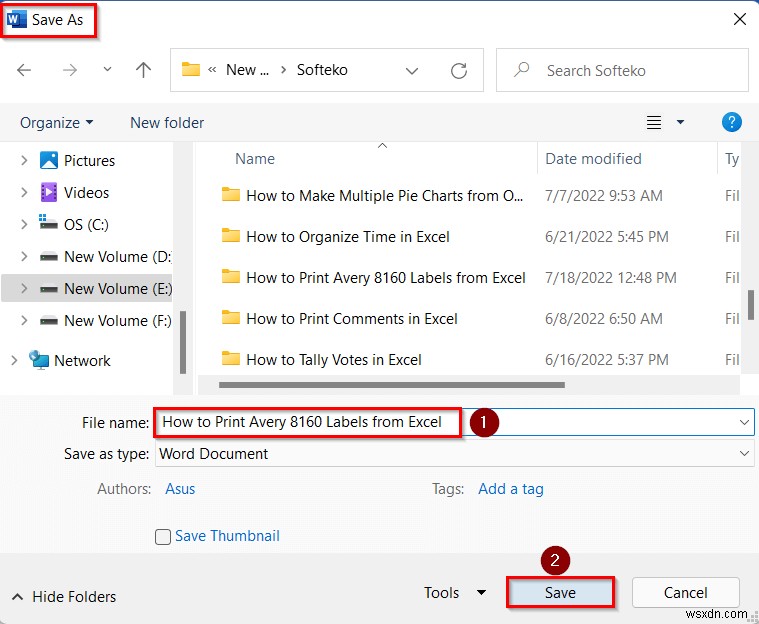759x624 pixels.
Task: Click the navigation pane scrollbar
Action: point(182,342)
